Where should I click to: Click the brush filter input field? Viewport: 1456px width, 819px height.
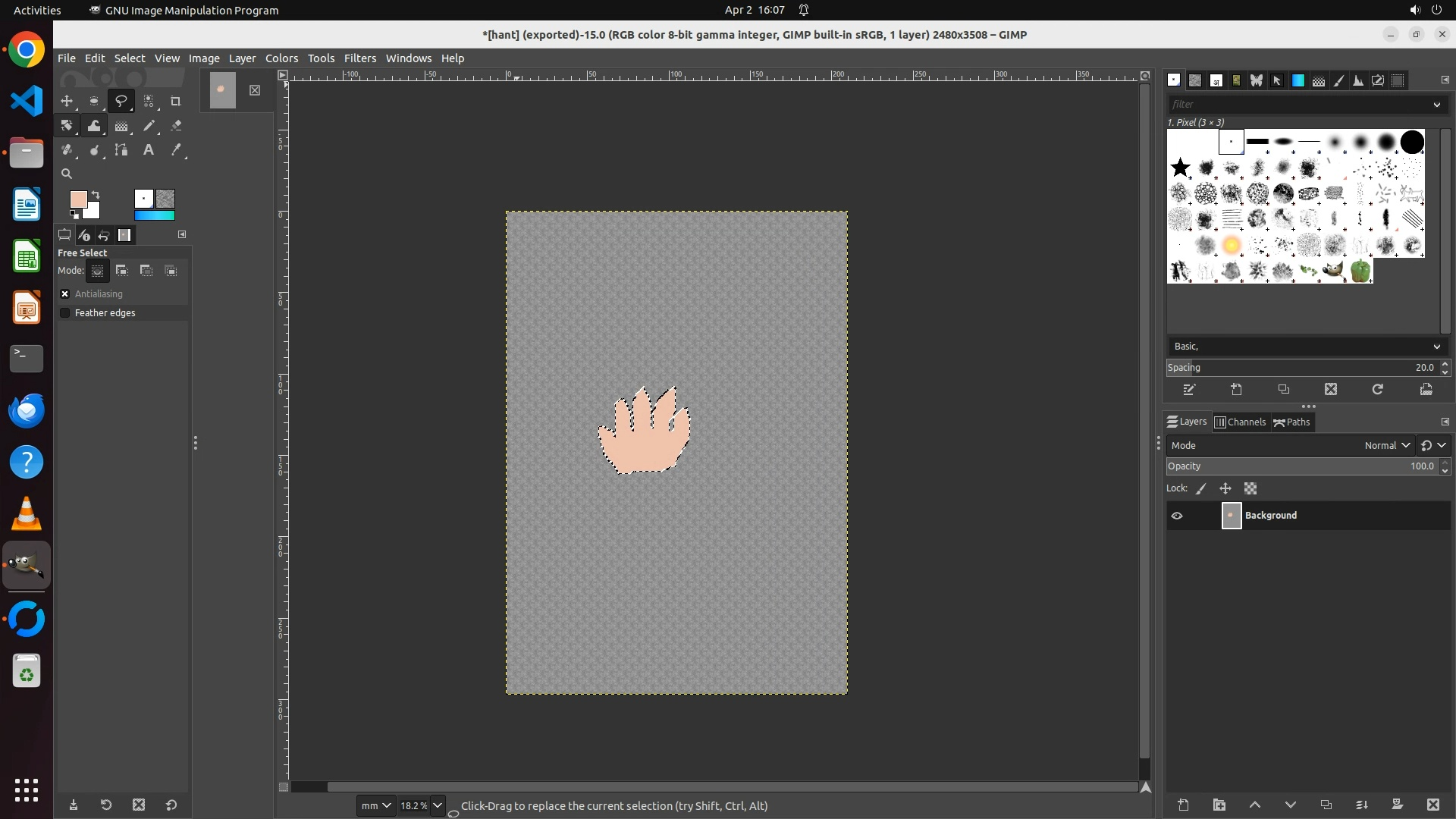click(x=1298, y=105)
